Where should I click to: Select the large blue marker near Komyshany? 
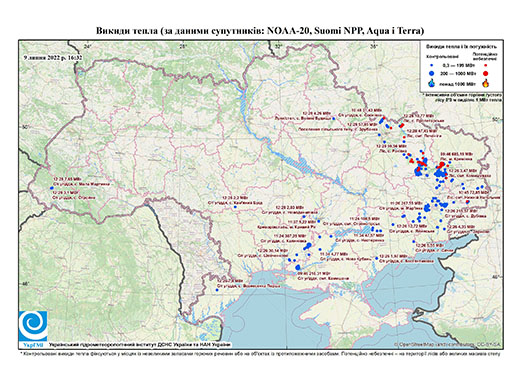[298, 267]
